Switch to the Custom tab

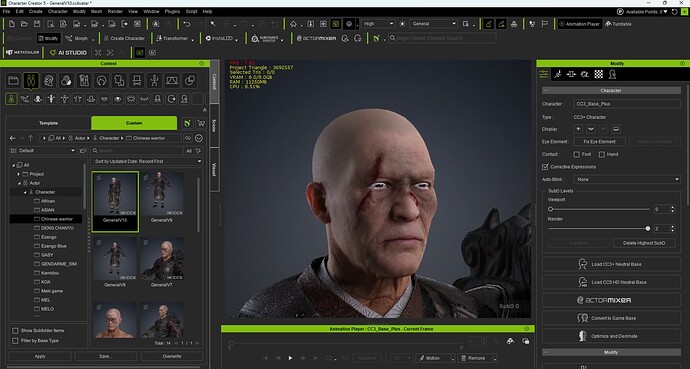click(134, 123)
